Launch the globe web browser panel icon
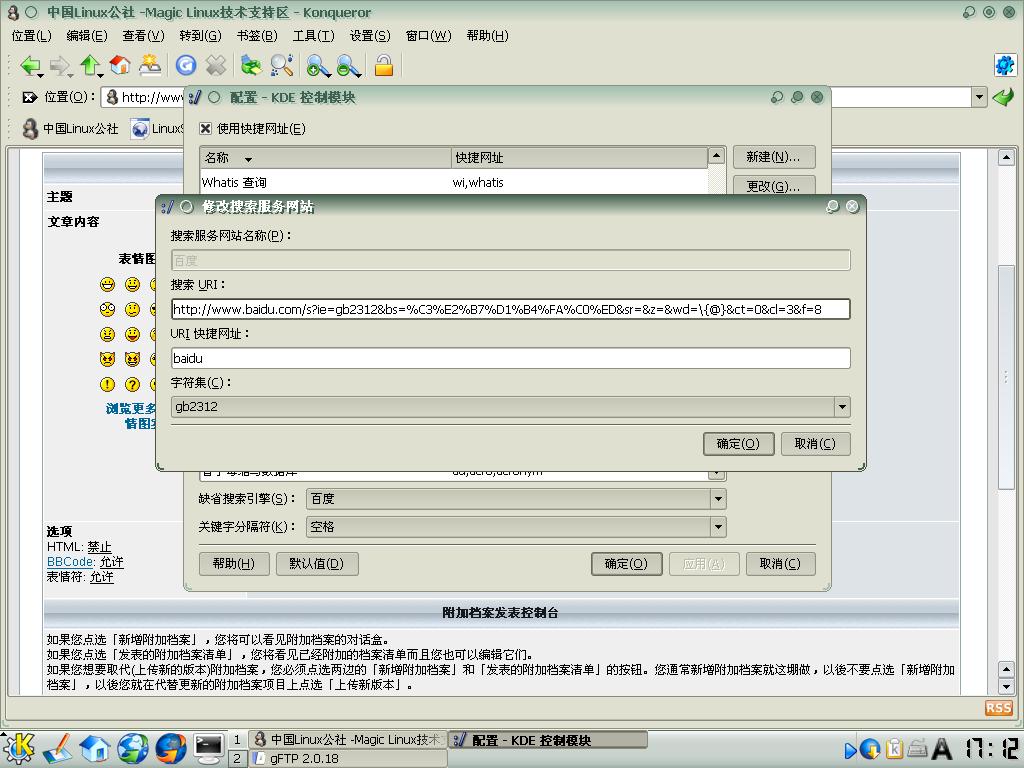The height and width of the screenshot is (768, 1024). [x=133, y=748]
